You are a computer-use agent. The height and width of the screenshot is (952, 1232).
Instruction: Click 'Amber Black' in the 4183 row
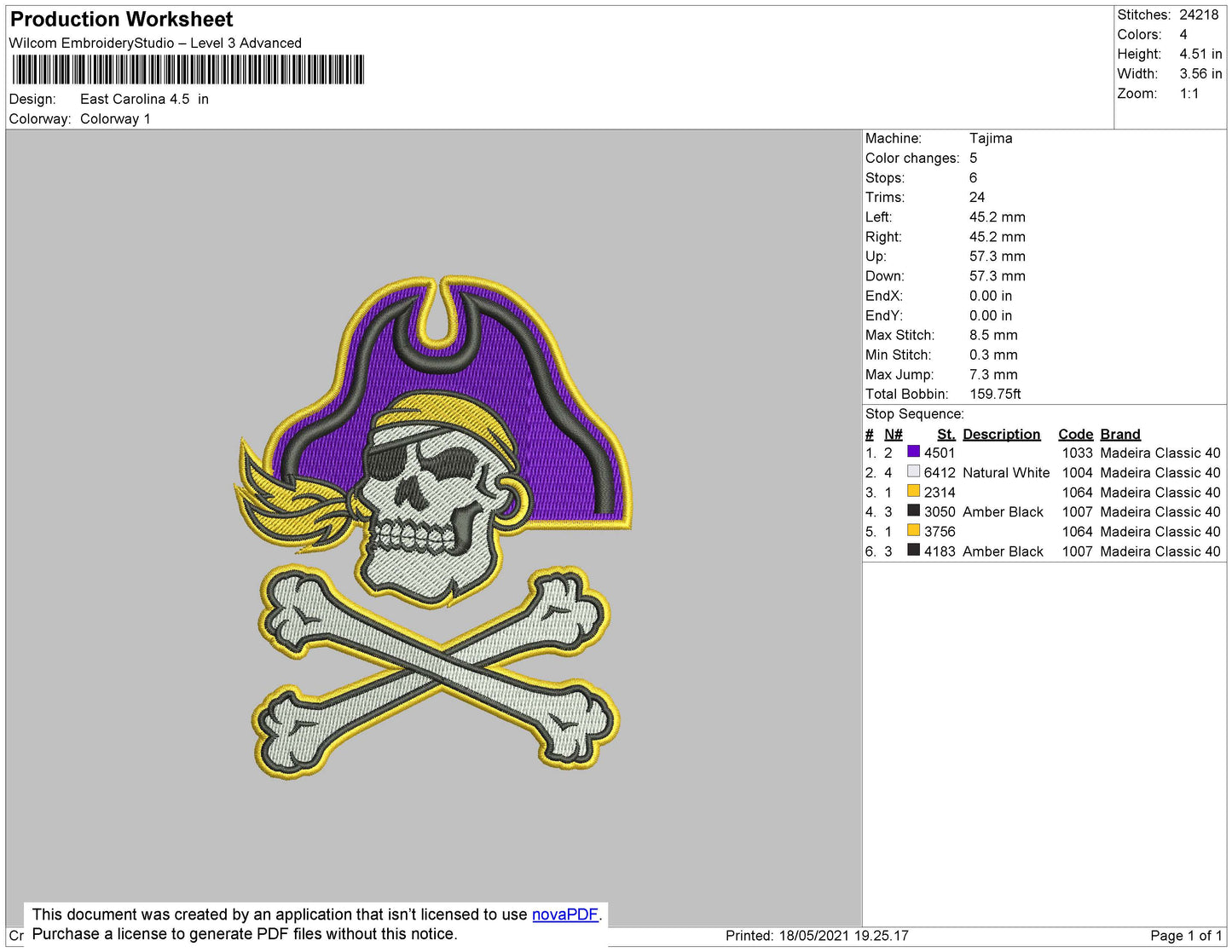pos(1003,551)
